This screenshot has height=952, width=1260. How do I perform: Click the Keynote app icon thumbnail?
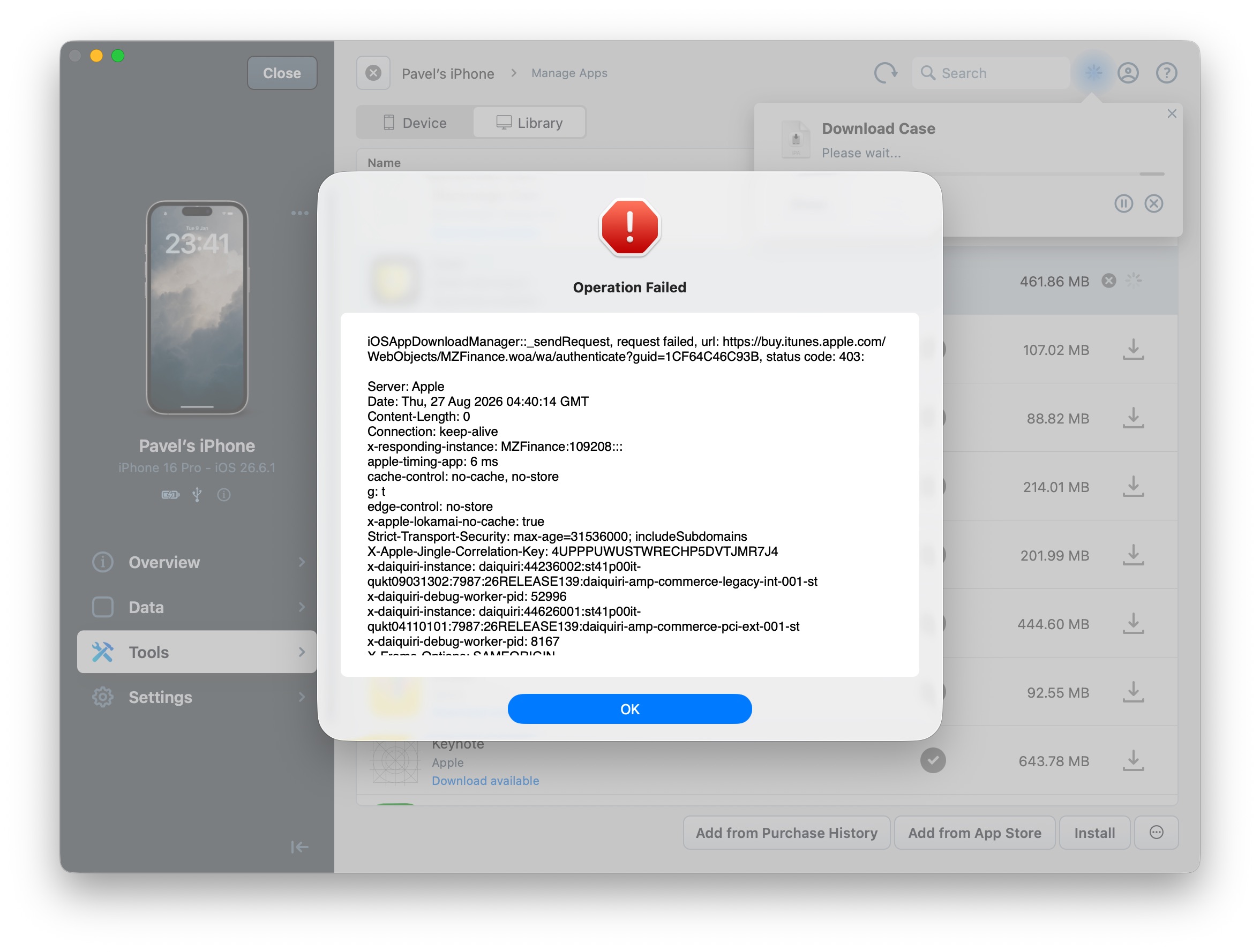(x=395, y=761)
